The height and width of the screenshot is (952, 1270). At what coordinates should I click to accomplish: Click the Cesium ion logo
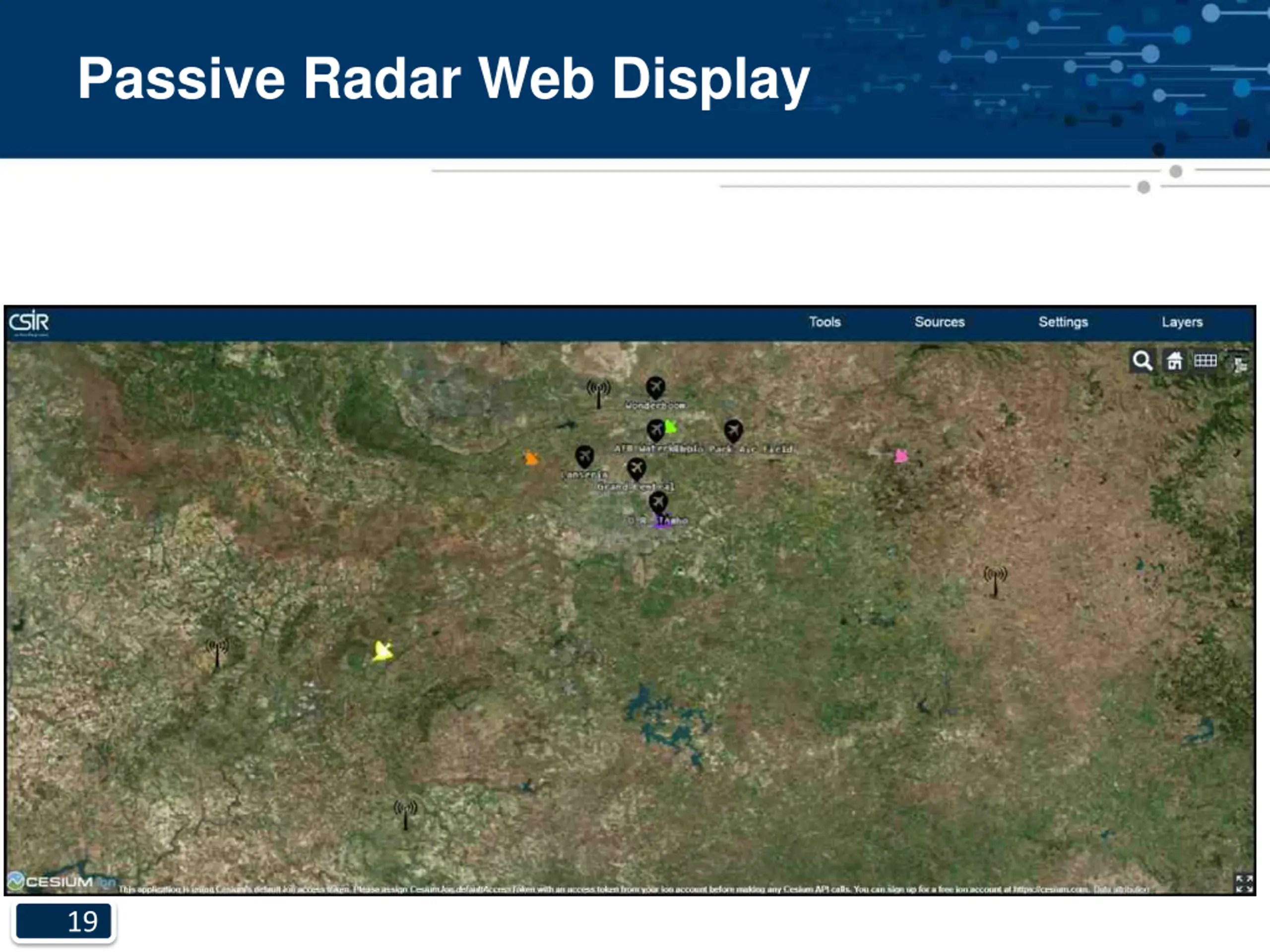tap(61, 881)
